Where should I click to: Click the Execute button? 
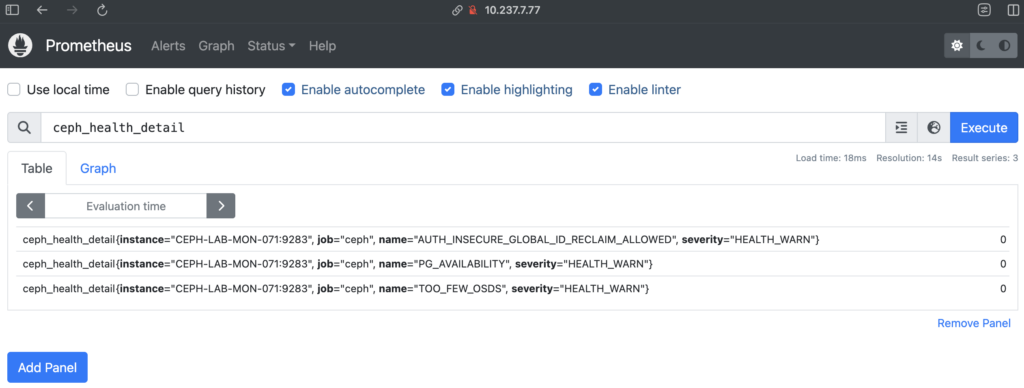pos(984,127)
